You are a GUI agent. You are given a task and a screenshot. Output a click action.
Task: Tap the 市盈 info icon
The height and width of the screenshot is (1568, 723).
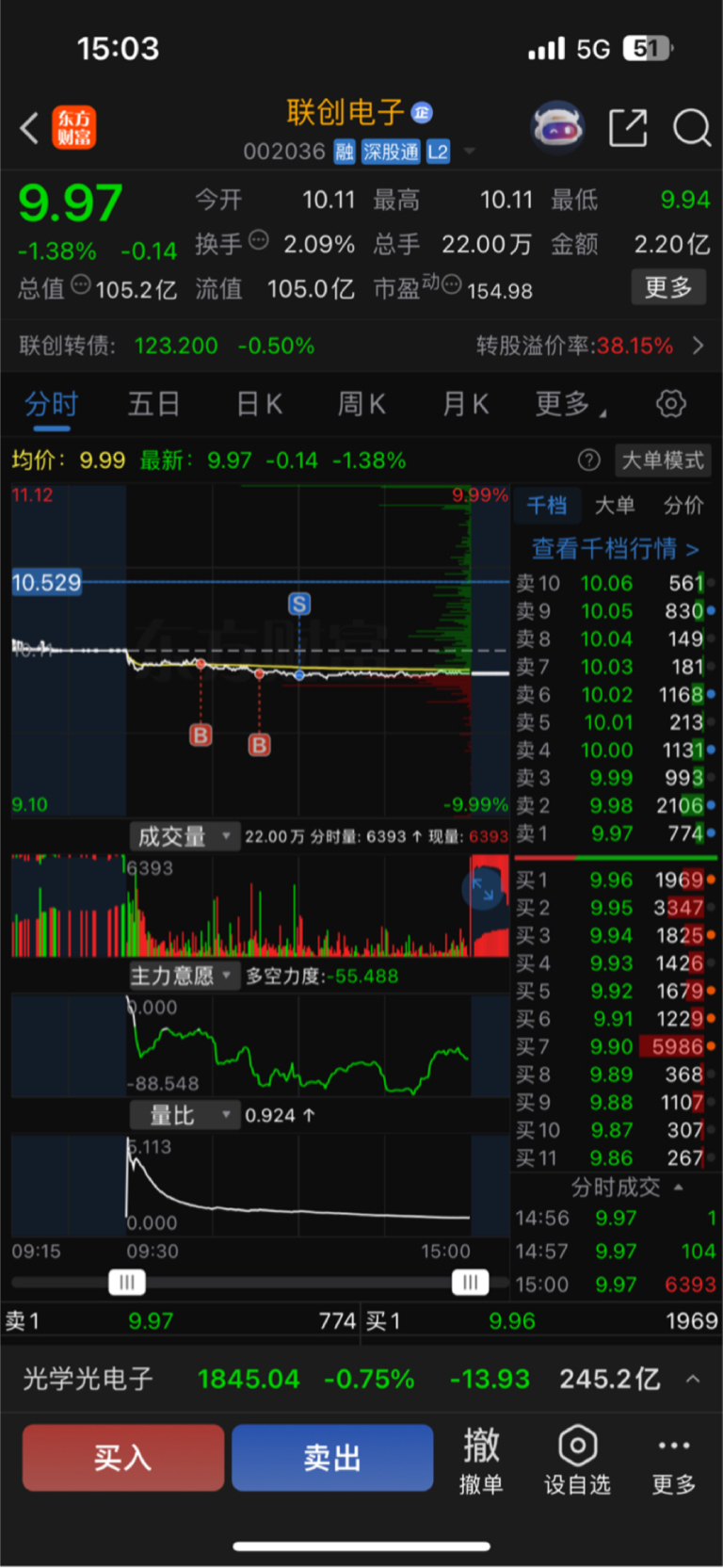452,284
